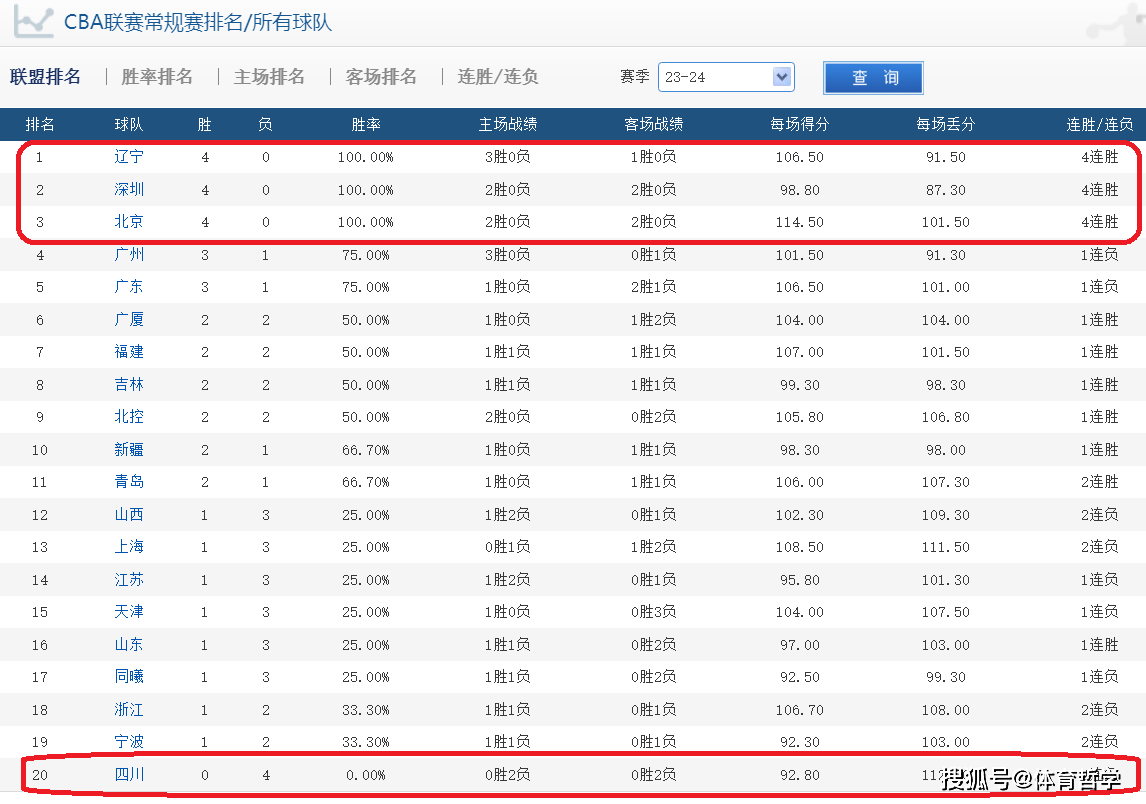Click 新疆's win rate 66.70%
Viewport: 1146px width, 804px height.
tap(365, 450)
